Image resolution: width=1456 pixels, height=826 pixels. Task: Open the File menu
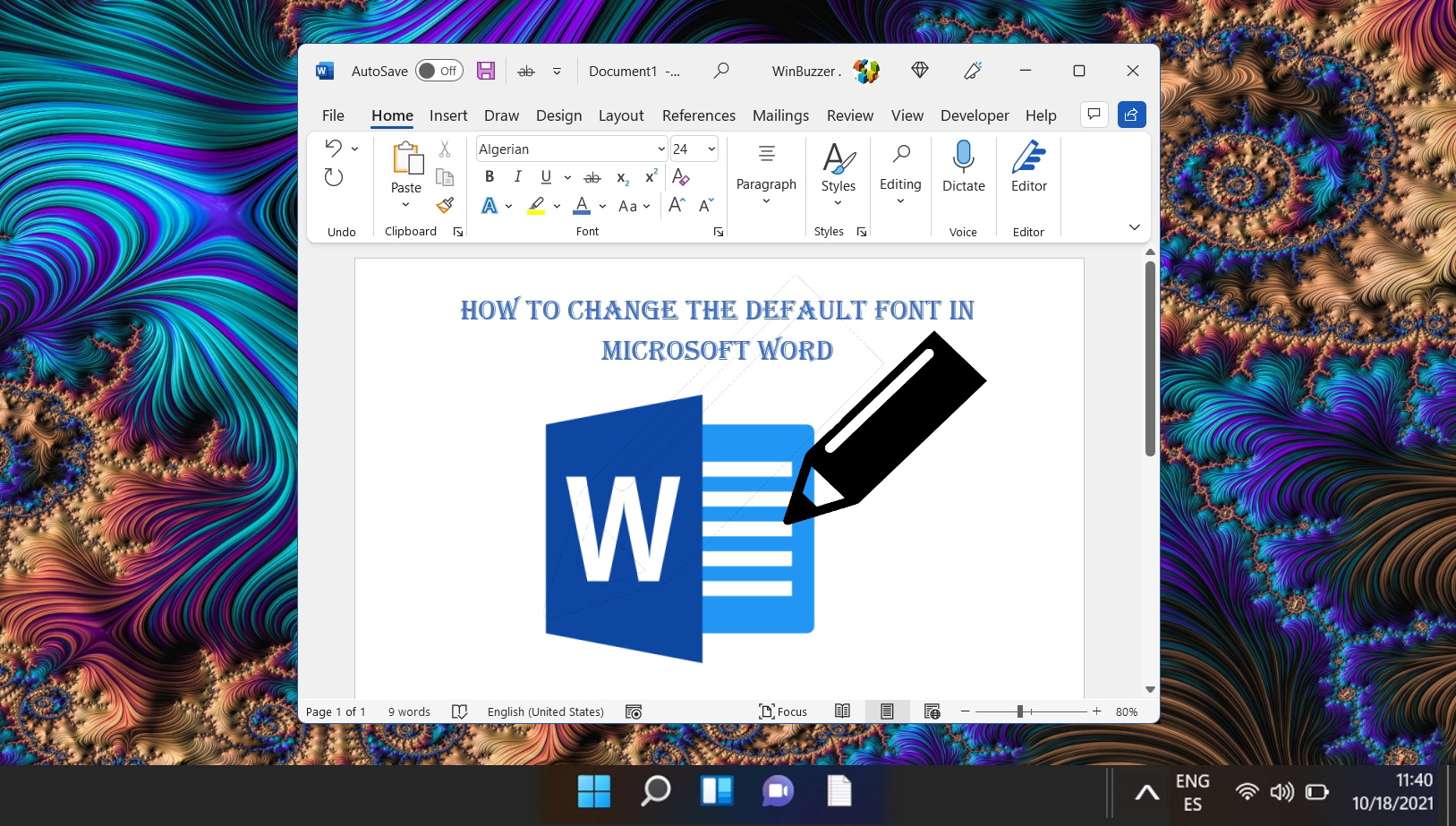pyautogui.click(x=333, y=115)
